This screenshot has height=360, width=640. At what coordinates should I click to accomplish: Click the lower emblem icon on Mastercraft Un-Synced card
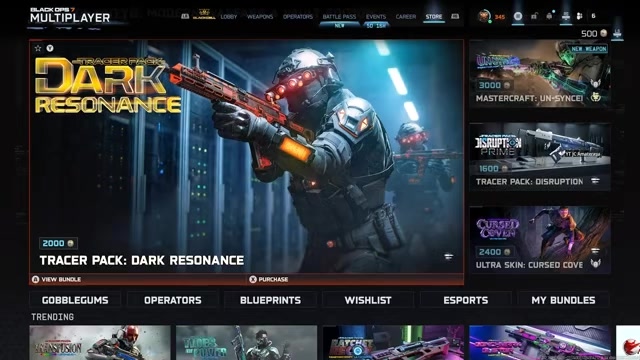coord(596,97)
